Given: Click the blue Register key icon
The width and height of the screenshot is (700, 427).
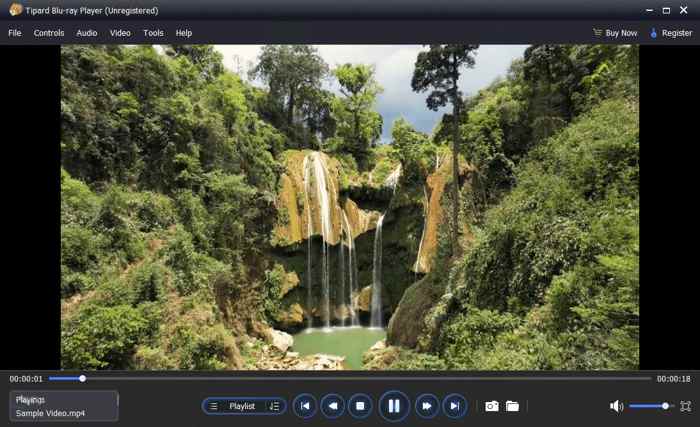Looking at the screenshot, I should click(654, 33).
